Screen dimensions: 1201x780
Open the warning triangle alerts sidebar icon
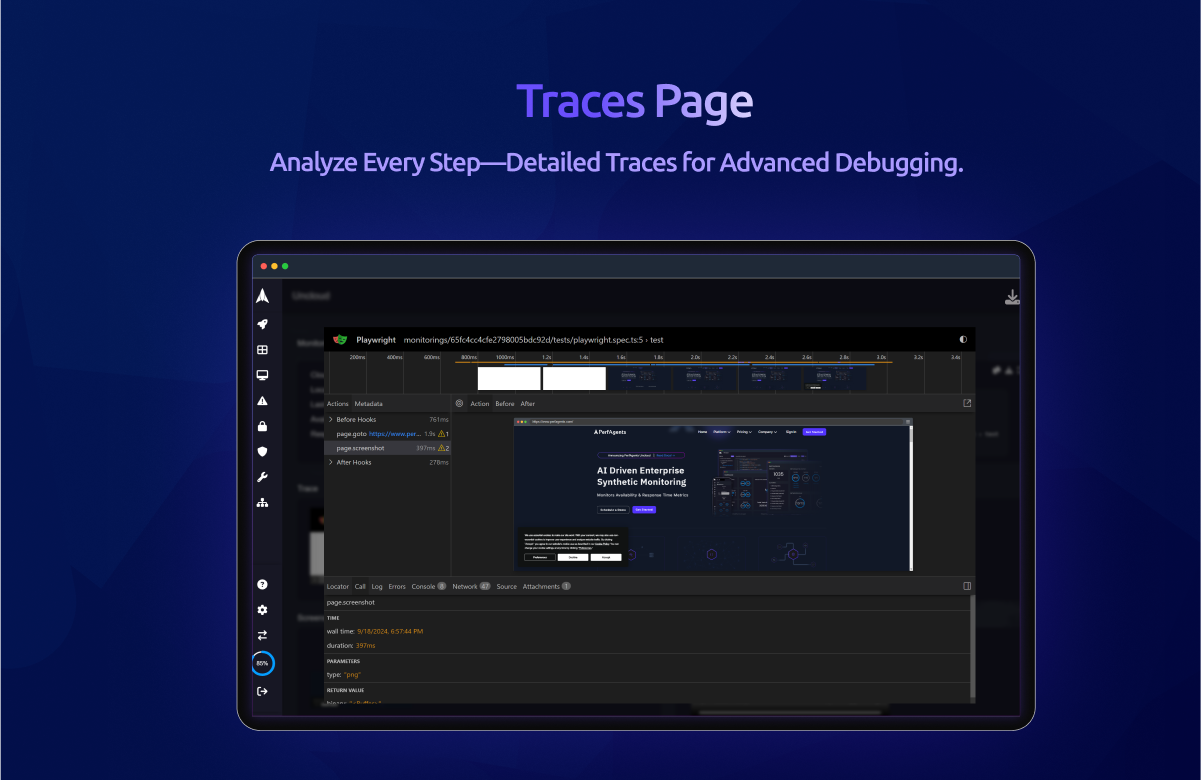tap(263, 401)
